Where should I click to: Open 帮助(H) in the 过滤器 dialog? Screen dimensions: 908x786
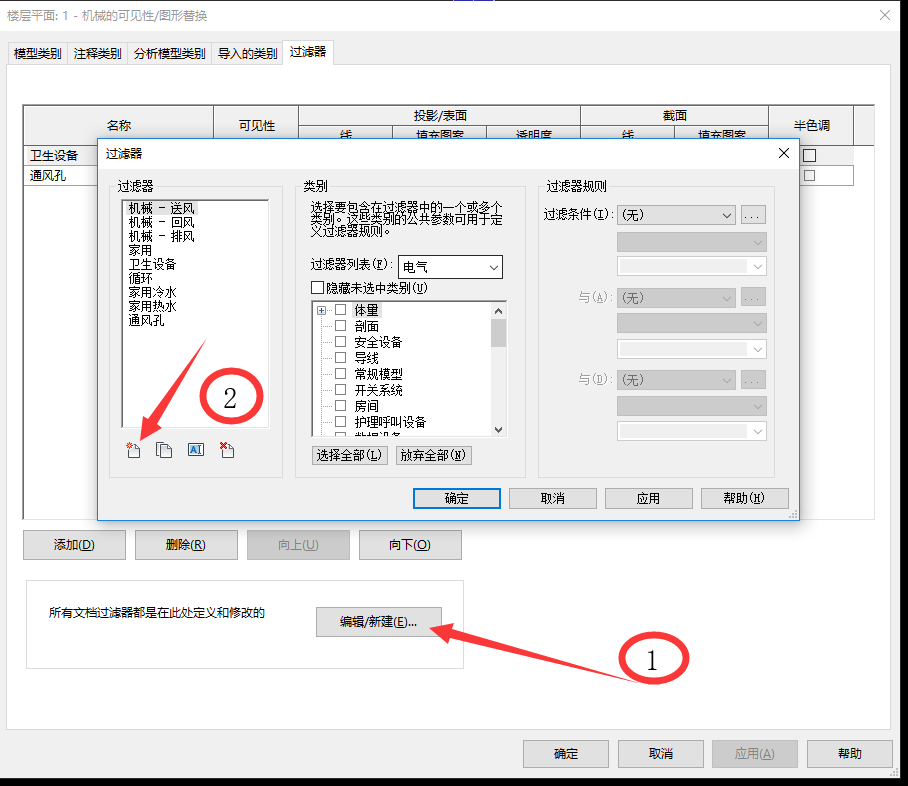(x=744, y=498)
